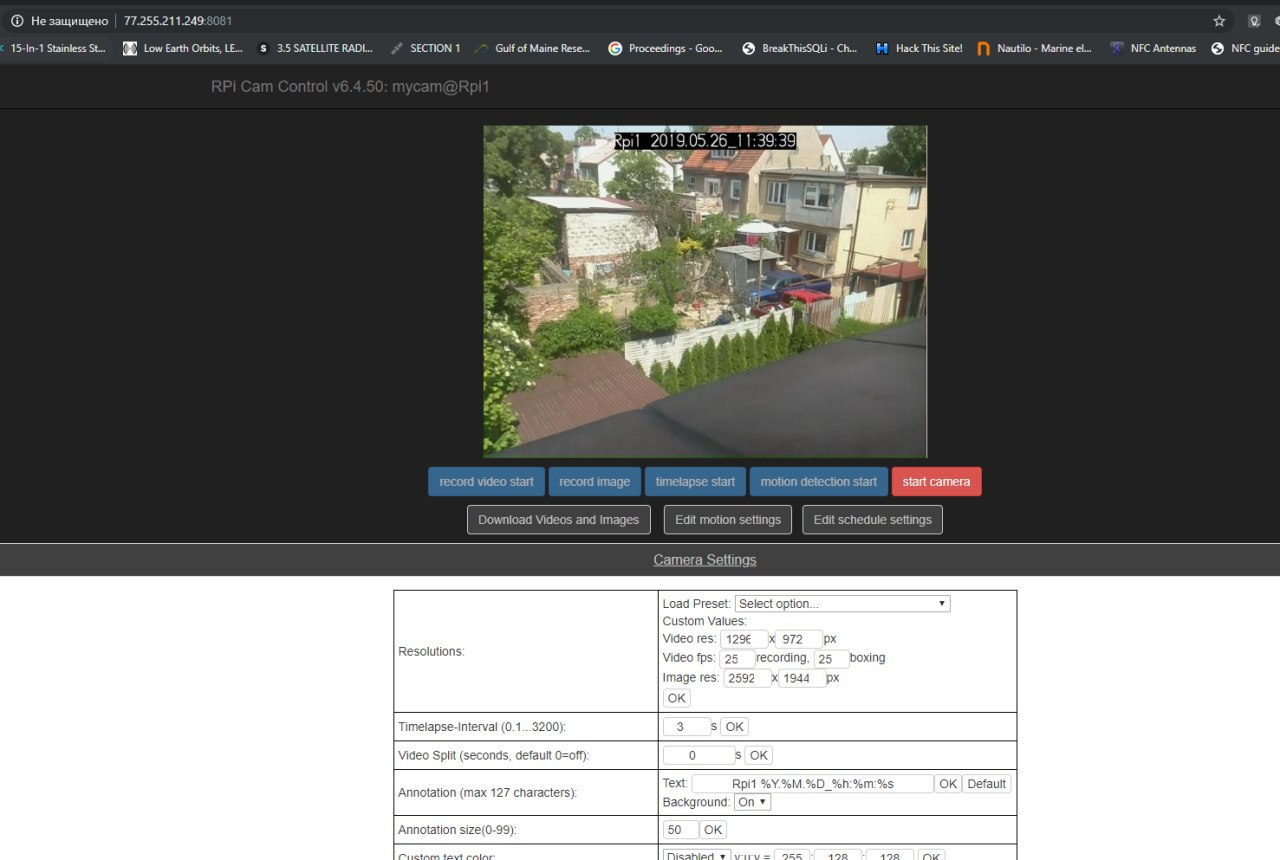The width and height of the screenshot is (1280, 860).
Task: Click the Annotation size input field
Action: 680,830
